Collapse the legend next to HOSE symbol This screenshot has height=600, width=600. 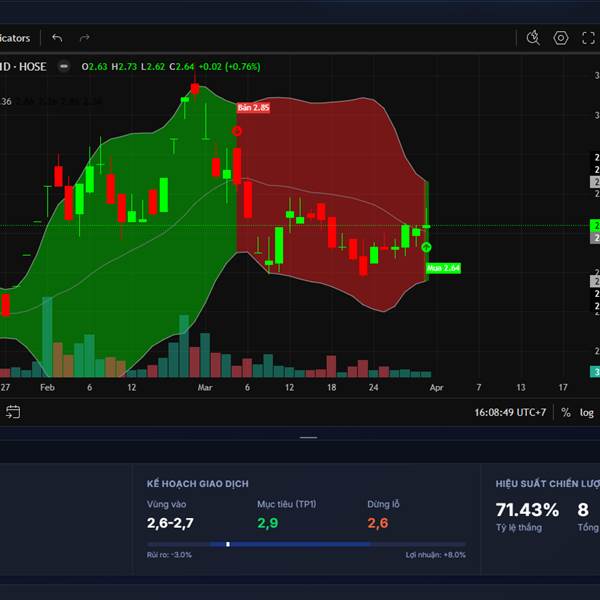pos(64,67)
